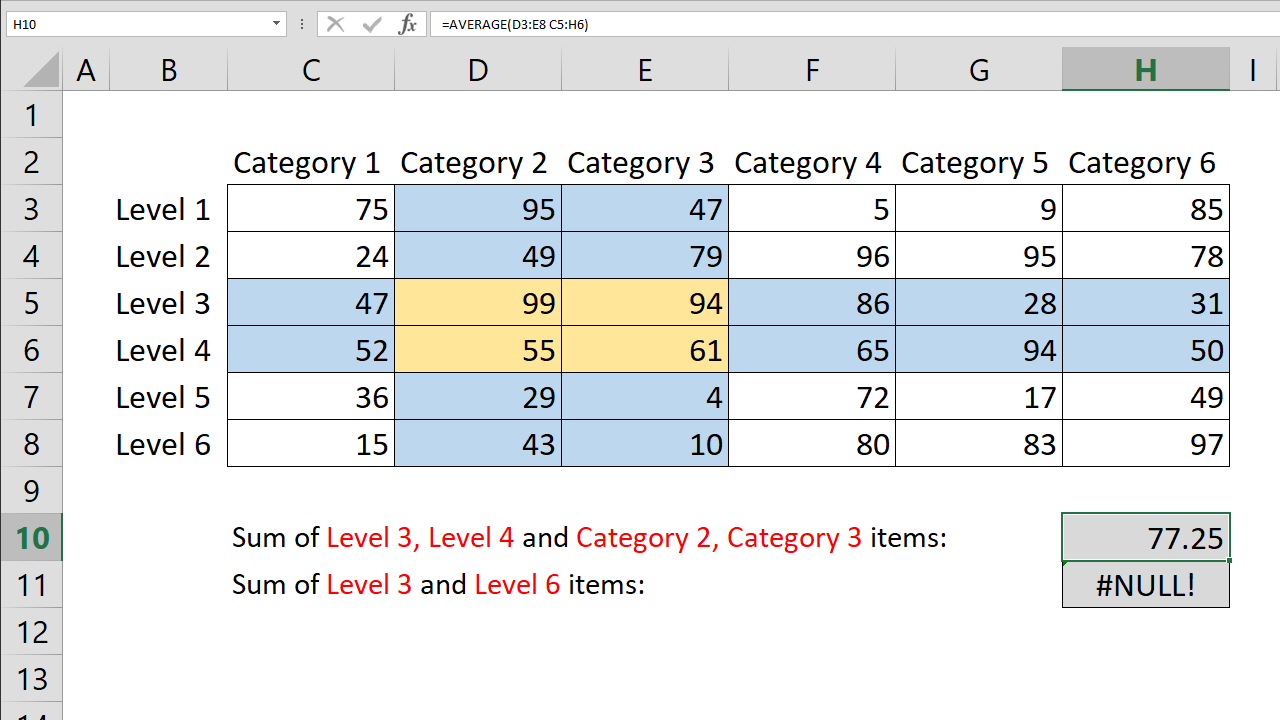The height and width of the screenshot is (720, 1280).
Task: Select column header H
Action: pyautogui.click(x=1145, y=69)
